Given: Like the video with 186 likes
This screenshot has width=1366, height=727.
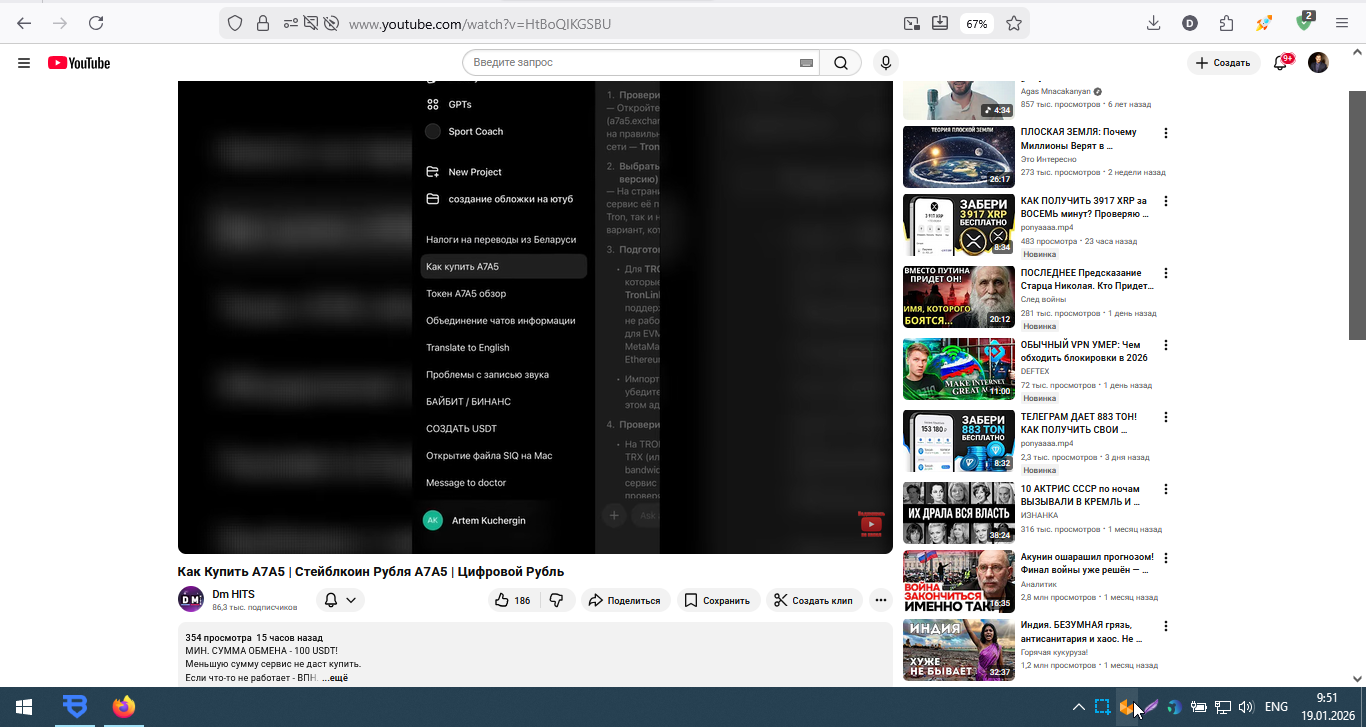Looking at the screenshot, I should (513, 600).
